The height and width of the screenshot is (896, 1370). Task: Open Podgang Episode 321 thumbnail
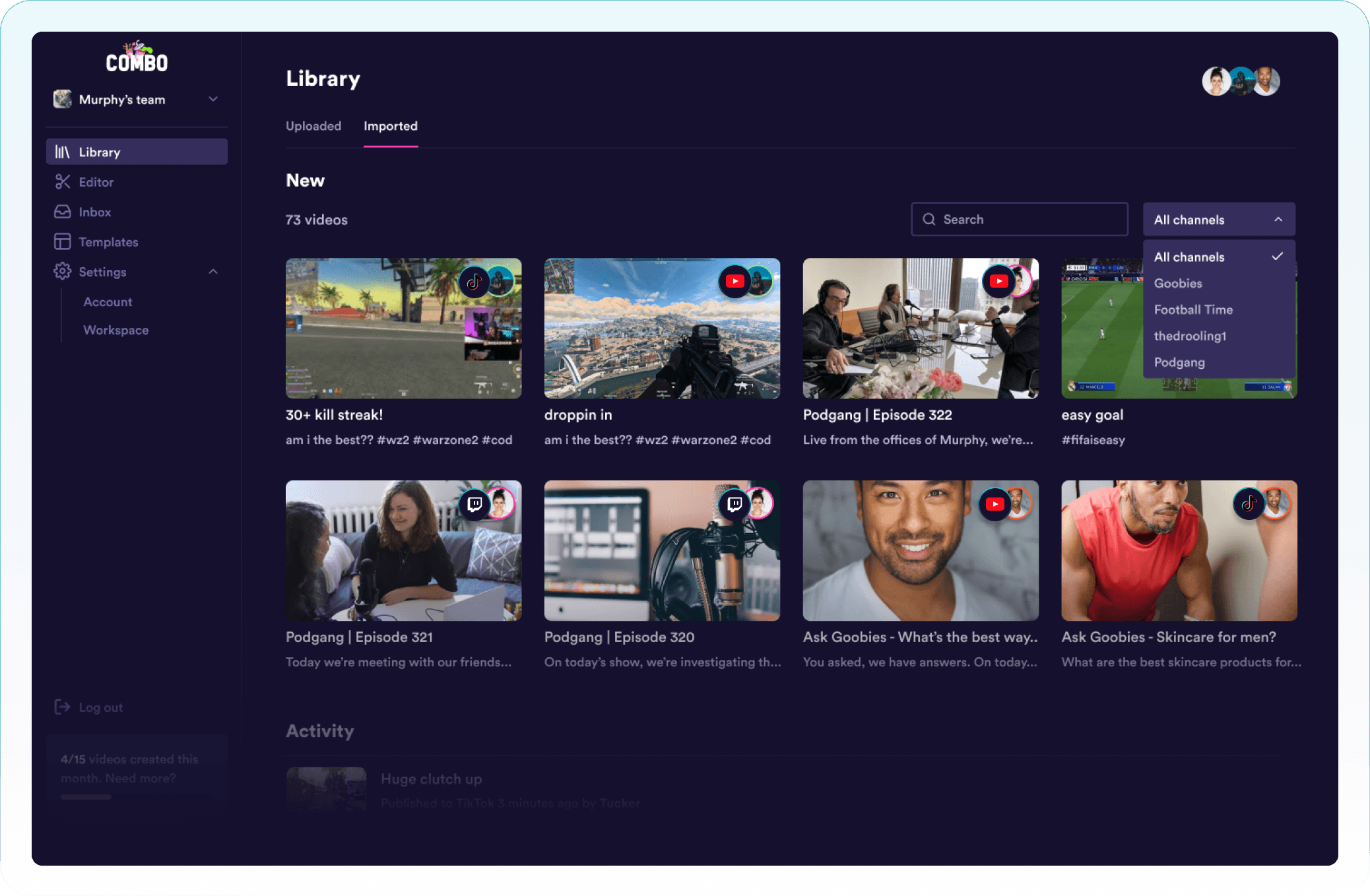click(403, 550)
